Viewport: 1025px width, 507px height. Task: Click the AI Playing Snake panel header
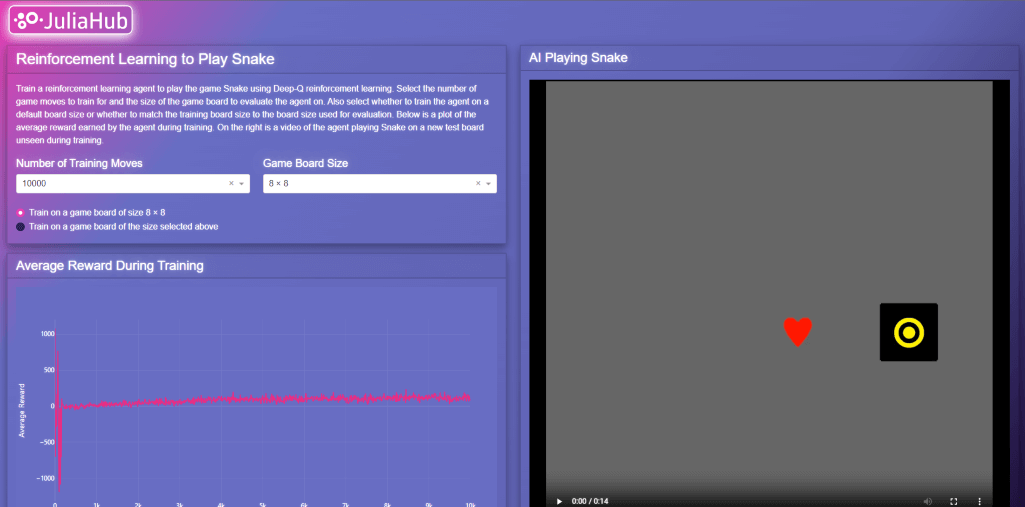pos(578,58)
